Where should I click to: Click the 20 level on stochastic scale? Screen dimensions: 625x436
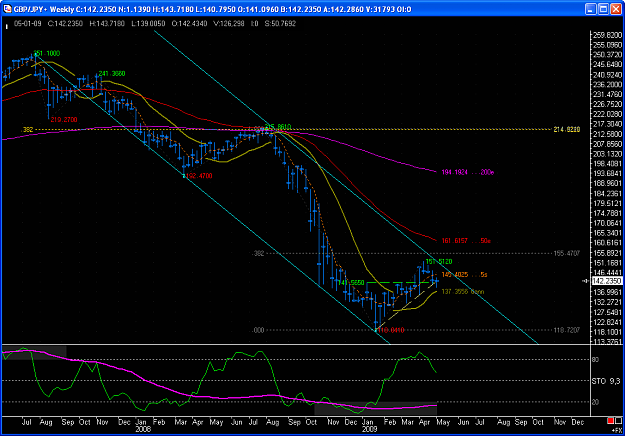(x=596, y=402)
